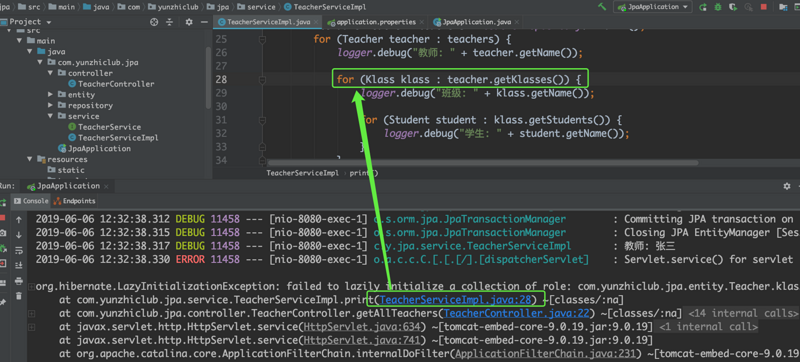The image size is (800, 362).
Task: Start debugging with the green bug icon
Action: pos(718,7)
